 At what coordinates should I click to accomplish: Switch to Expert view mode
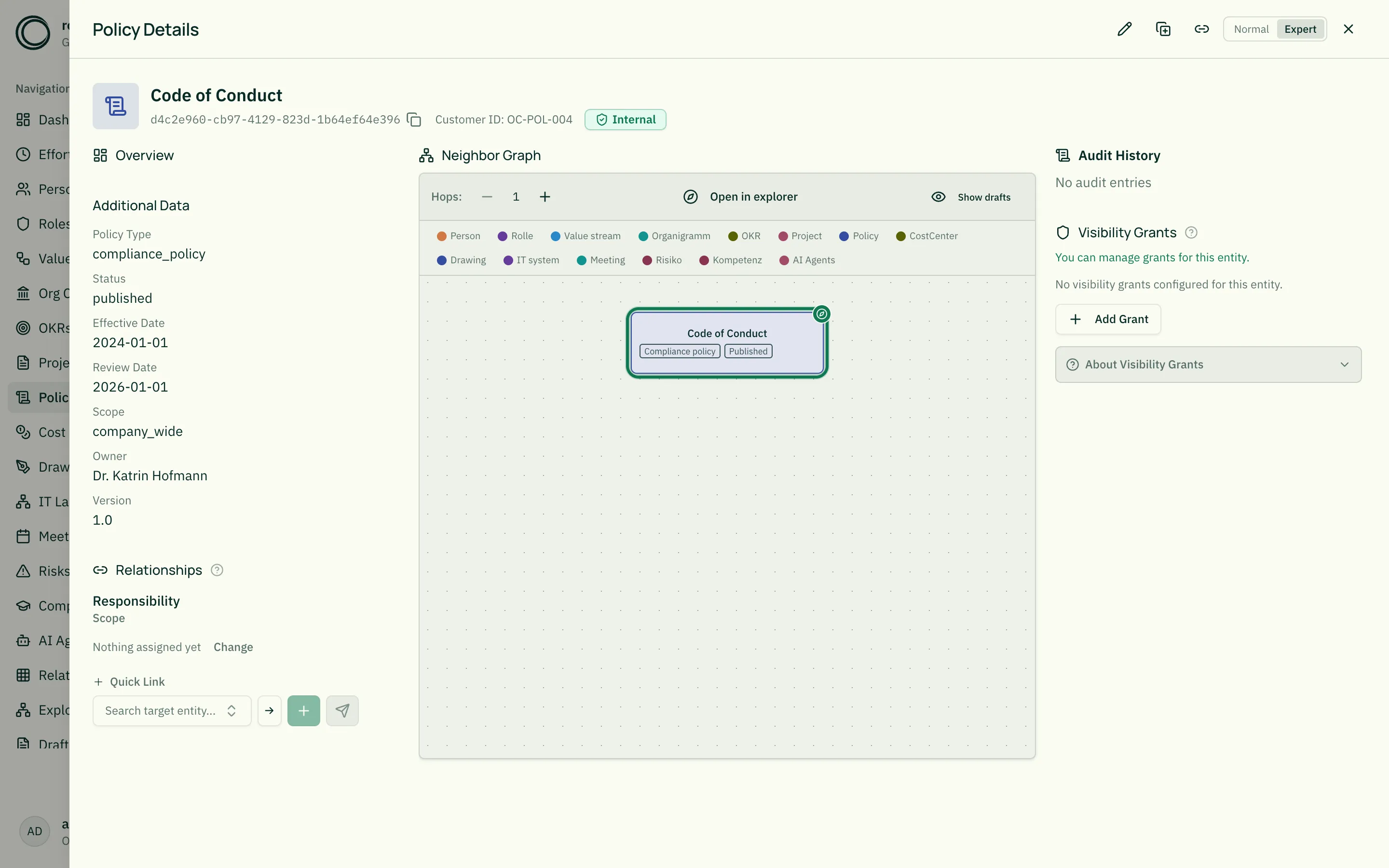click(1300, 29)
